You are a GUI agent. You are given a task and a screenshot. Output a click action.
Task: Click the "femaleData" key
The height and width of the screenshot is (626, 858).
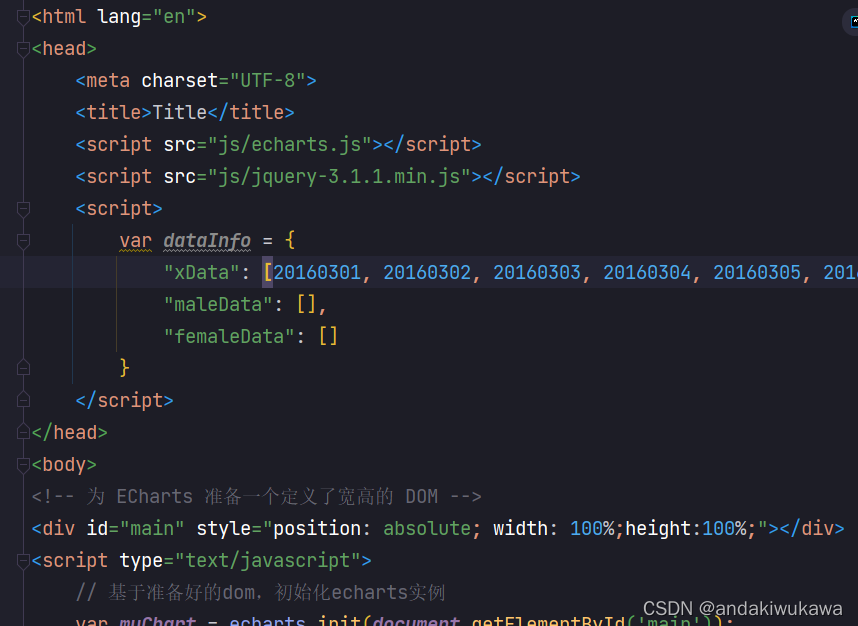[229, 336]
